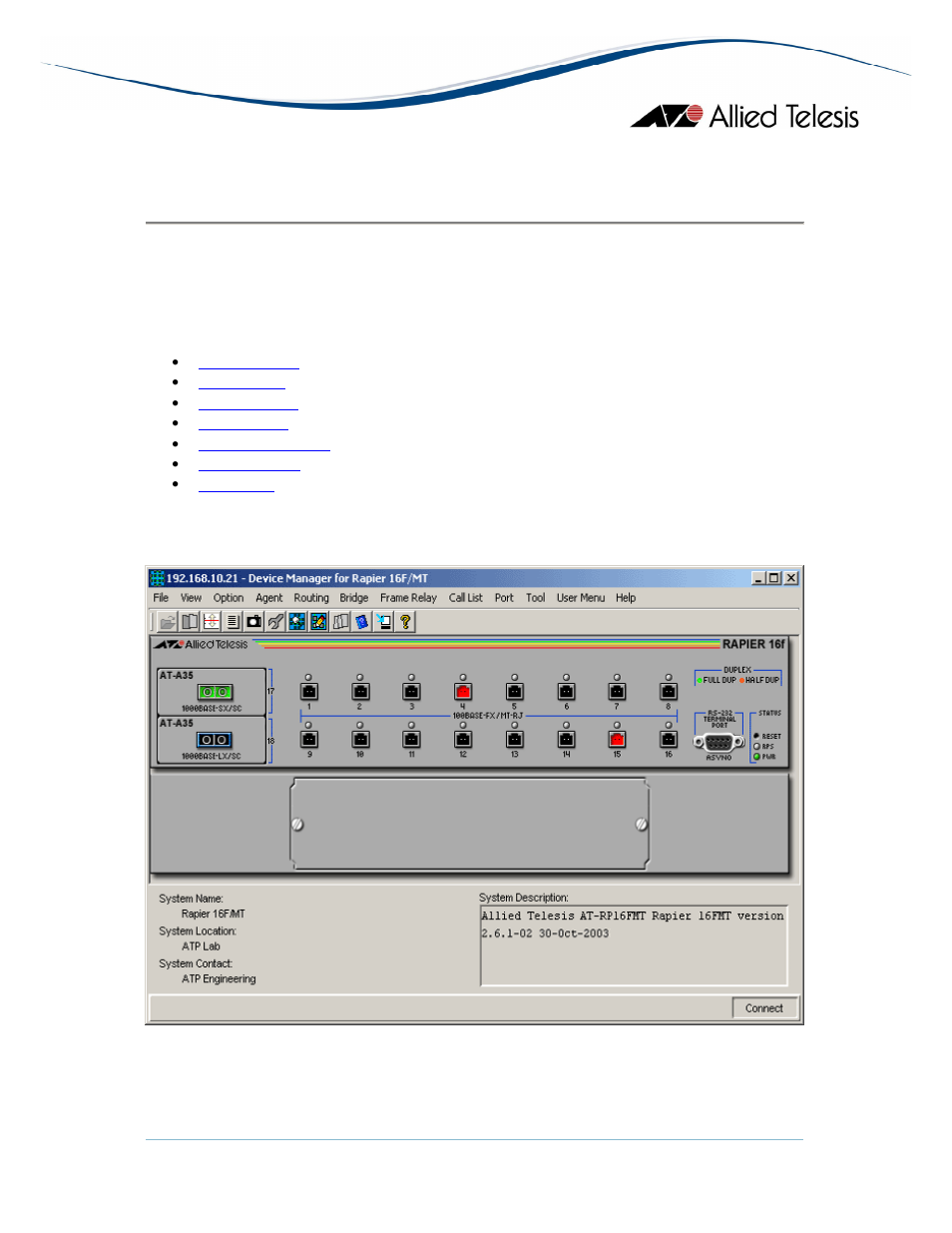The image size is (952, 1233).
Task: Open the User Menu menu
Action: [581, 598]
